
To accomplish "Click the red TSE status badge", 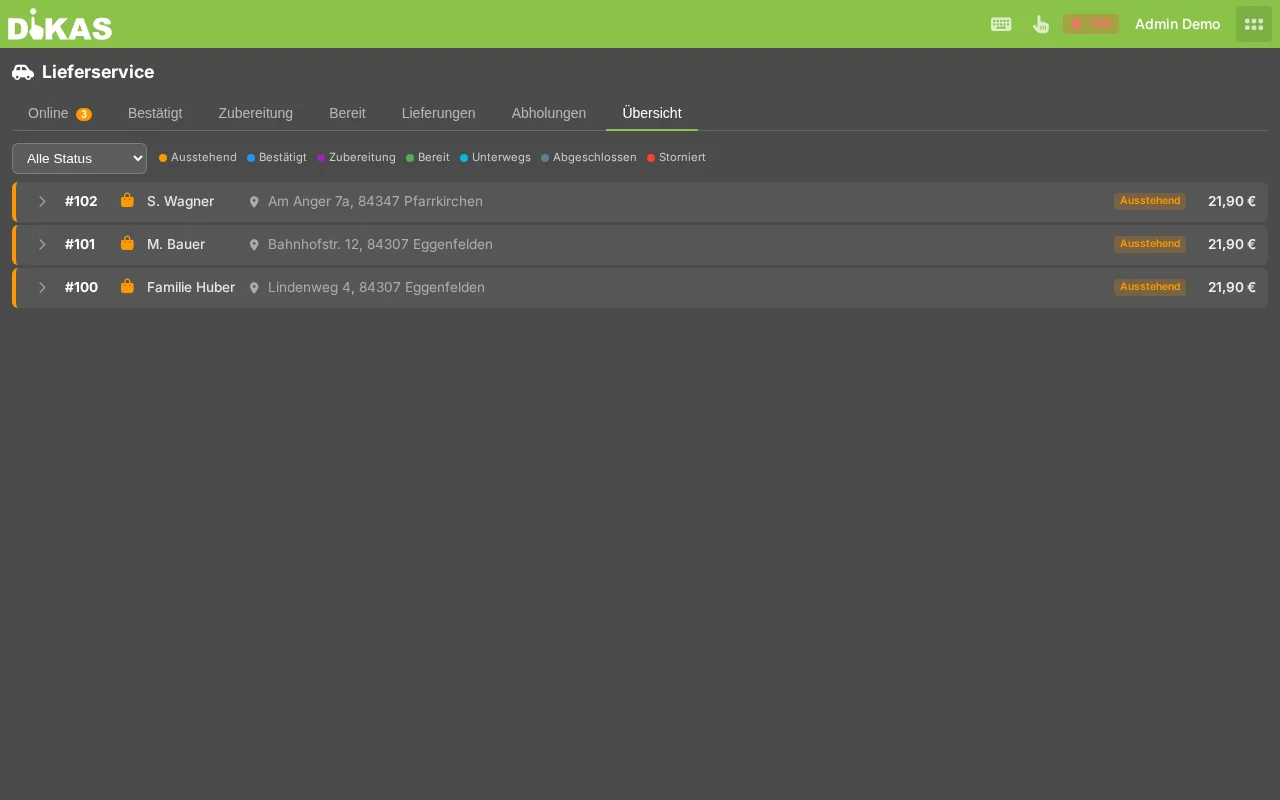I will tap(1090, 24).
